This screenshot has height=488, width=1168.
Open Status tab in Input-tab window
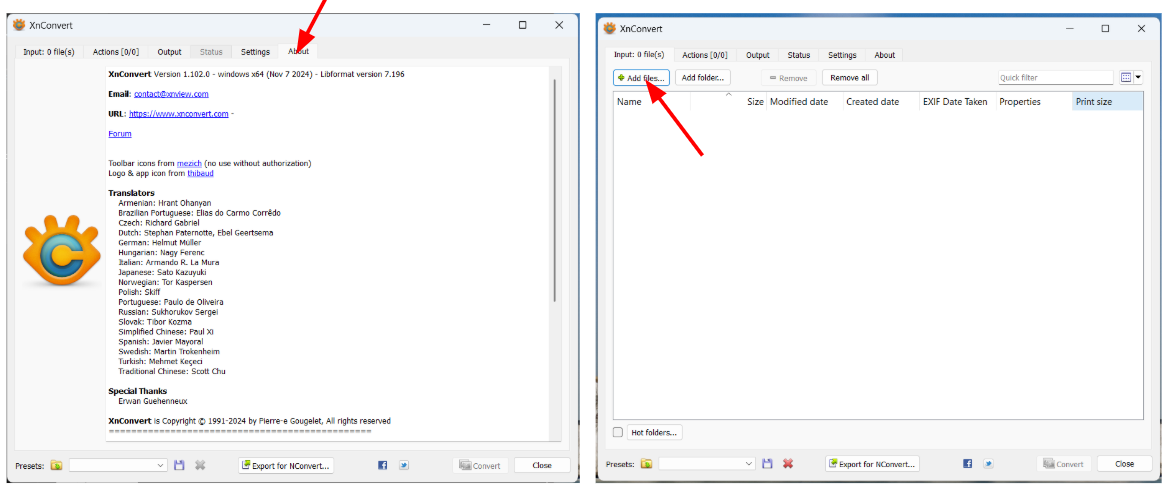799,55
